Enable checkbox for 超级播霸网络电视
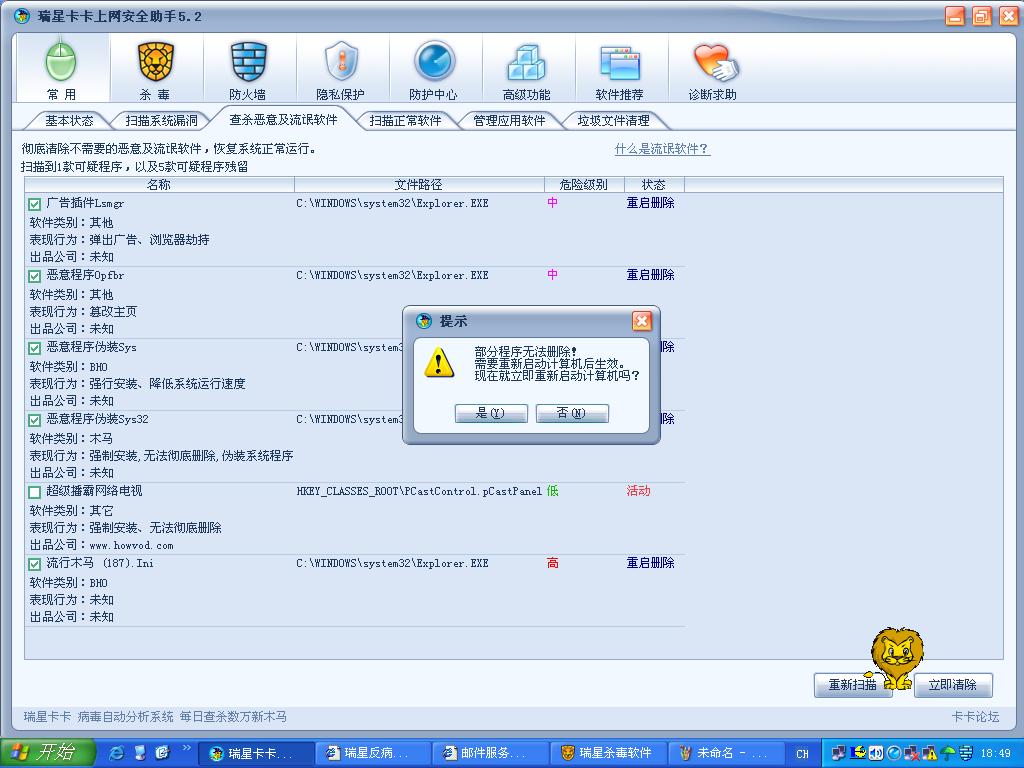The width and height of the screenshot is (1024, 768). 35,492
